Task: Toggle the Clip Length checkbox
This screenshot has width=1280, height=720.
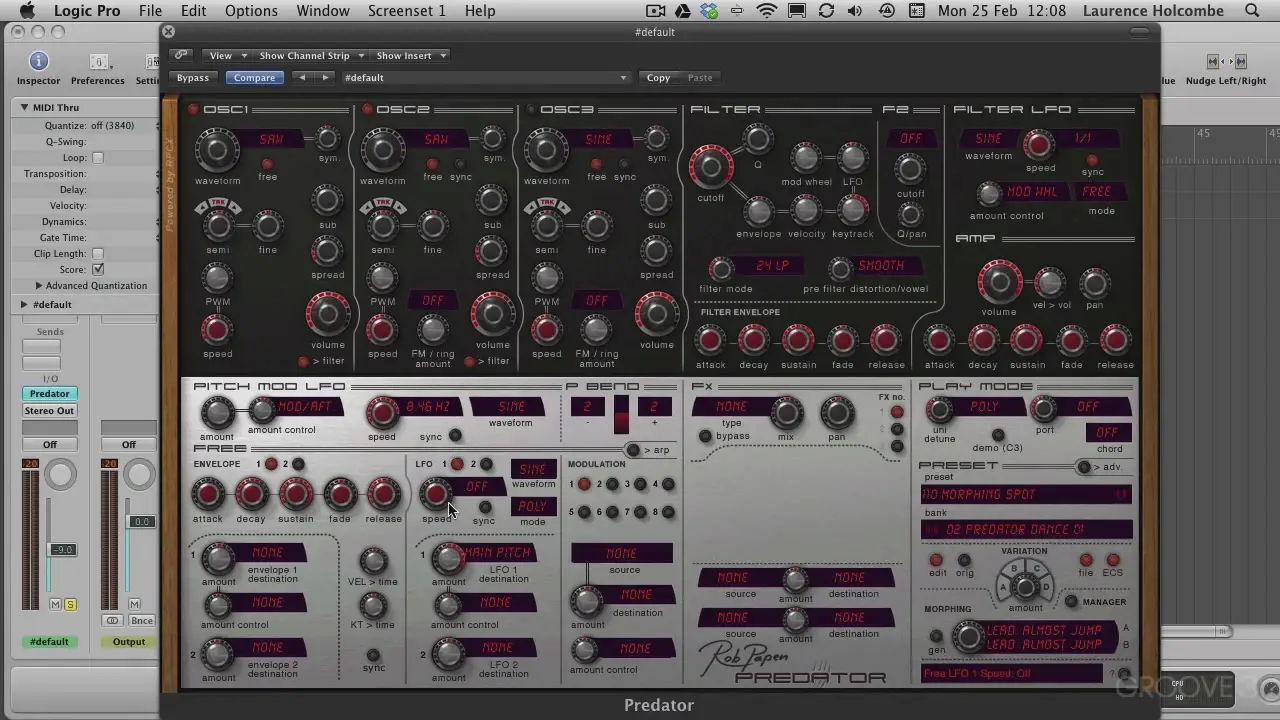Action: [x=98, y=254]
